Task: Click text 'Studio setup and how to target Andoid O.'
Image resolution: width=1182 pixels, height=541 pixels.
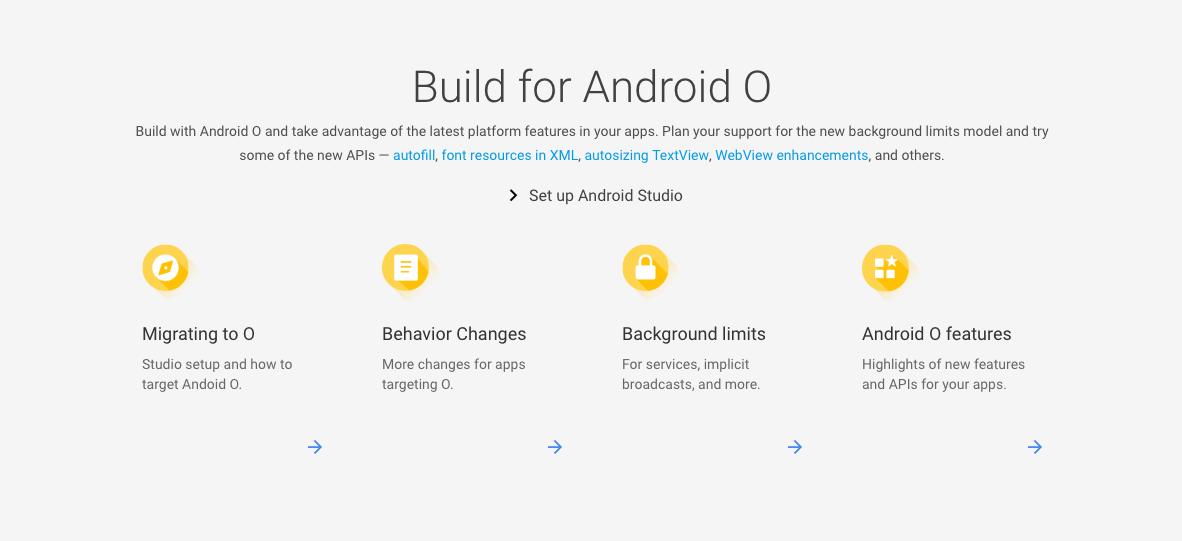Action: 217,374
